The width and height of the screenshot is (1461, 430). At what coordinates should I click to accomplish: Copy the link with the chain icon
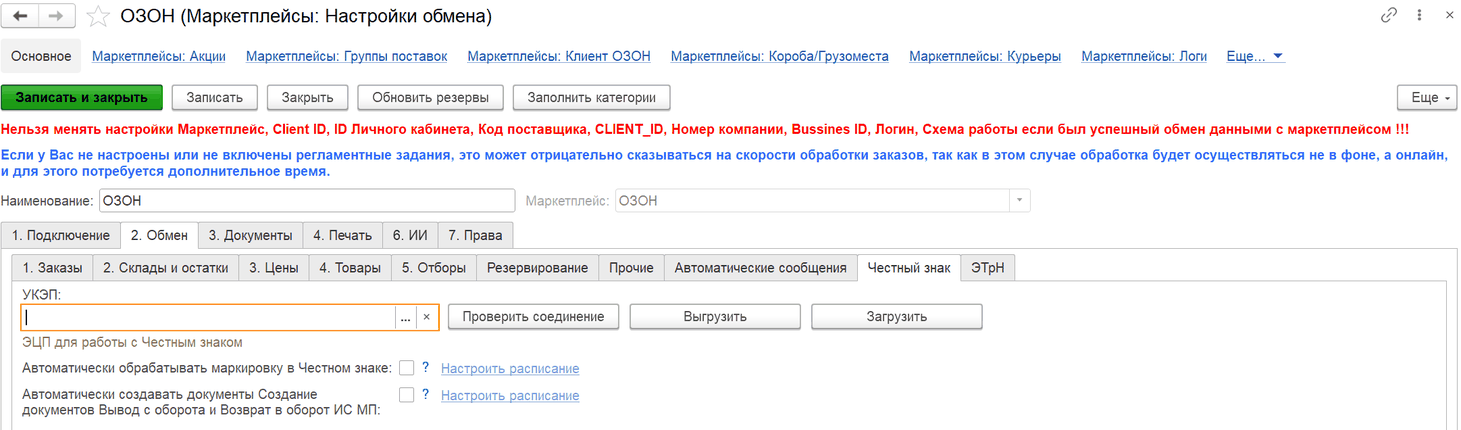point(1389,16)
